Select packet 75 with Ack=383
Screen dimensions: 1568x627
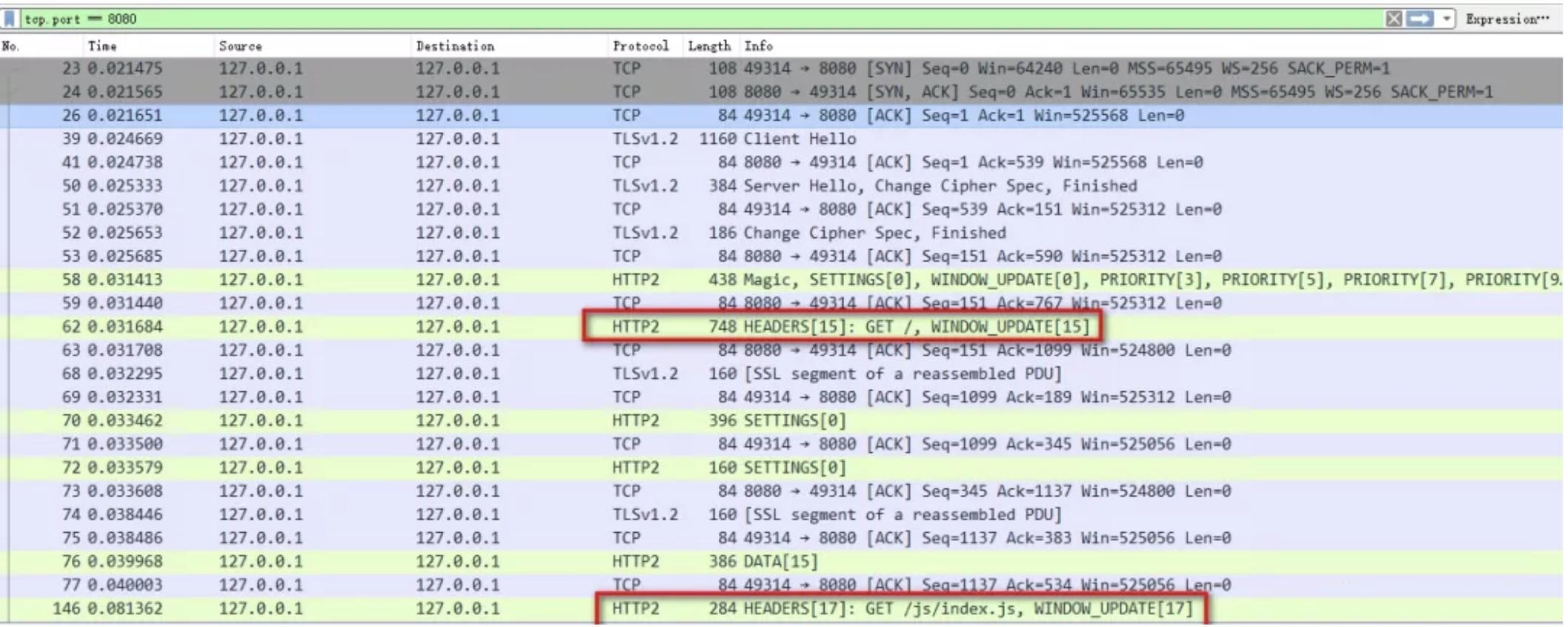tap(782, 538)
